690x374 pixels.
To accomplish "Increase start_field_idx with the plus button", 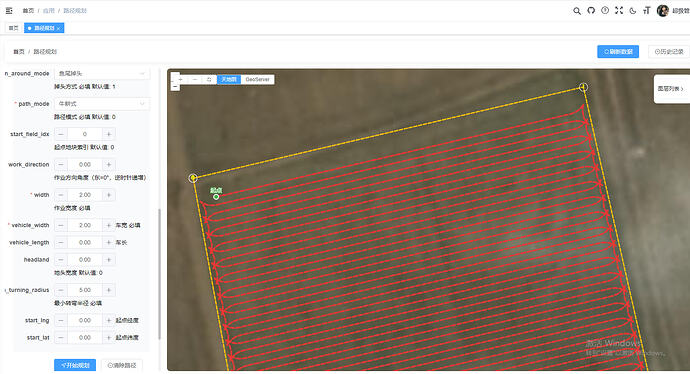I will (x=109, y=134).
